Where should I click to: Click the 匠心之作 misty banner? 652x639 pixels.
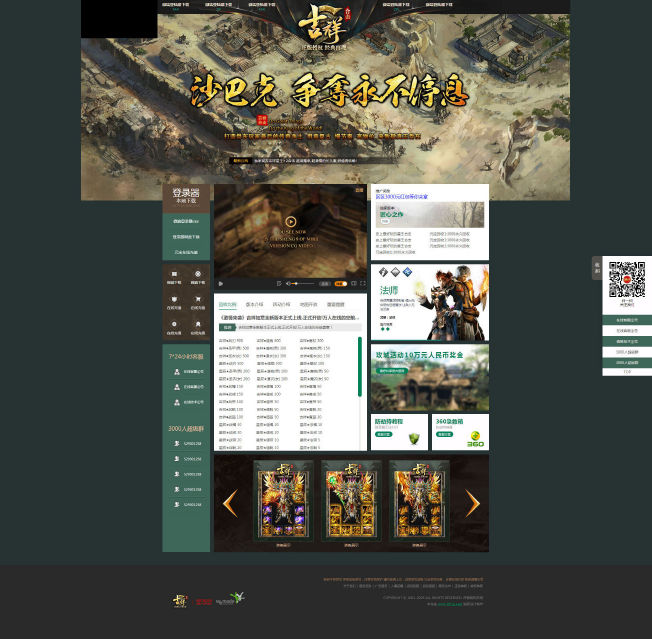point(430,215)
